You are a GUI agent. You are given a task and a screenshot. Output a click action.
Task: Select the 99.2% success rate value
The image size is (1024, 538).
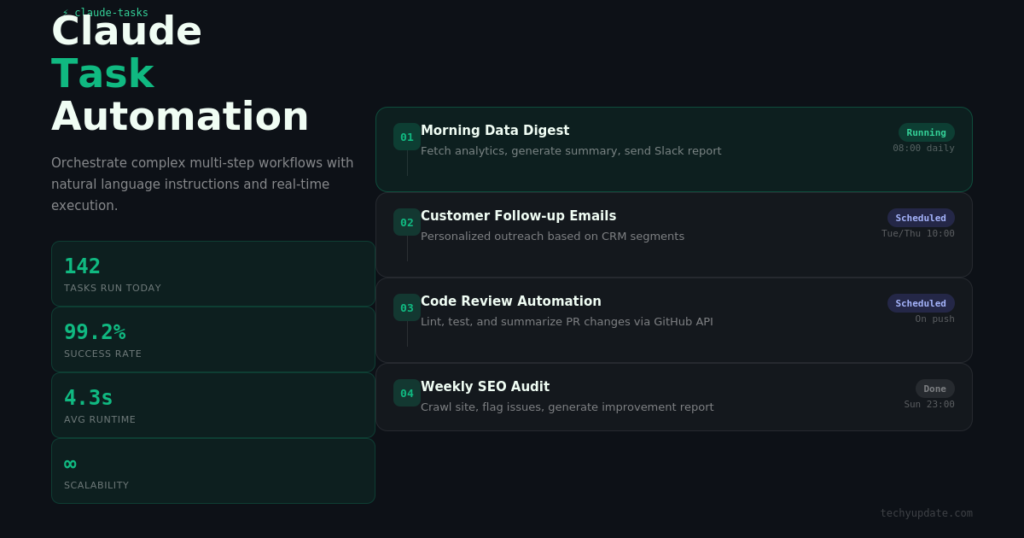pyautogui.click(x=95, y=332)
